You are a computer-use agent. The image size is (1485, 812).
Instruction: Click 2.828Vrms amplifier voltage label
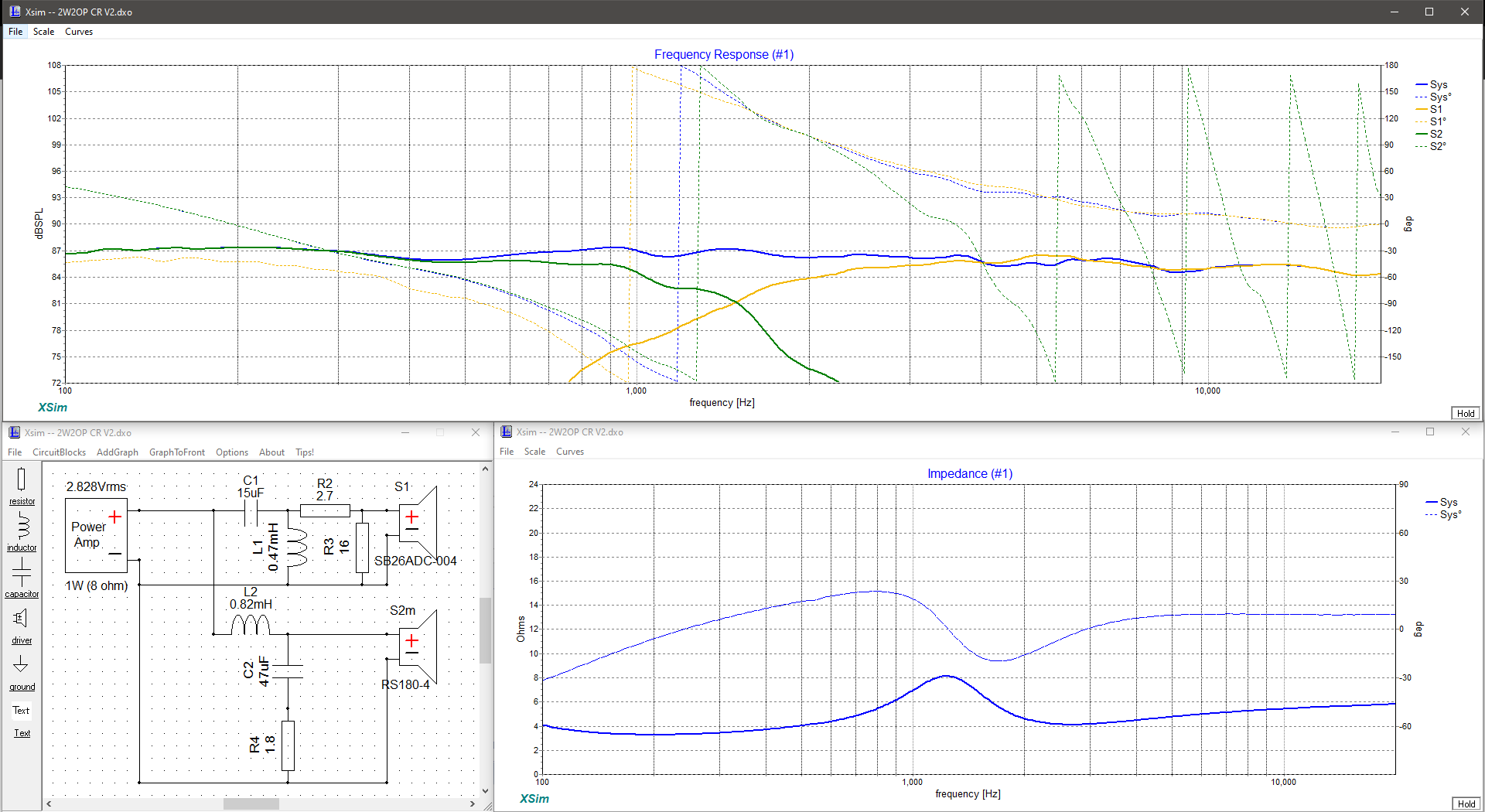(96, 486)
